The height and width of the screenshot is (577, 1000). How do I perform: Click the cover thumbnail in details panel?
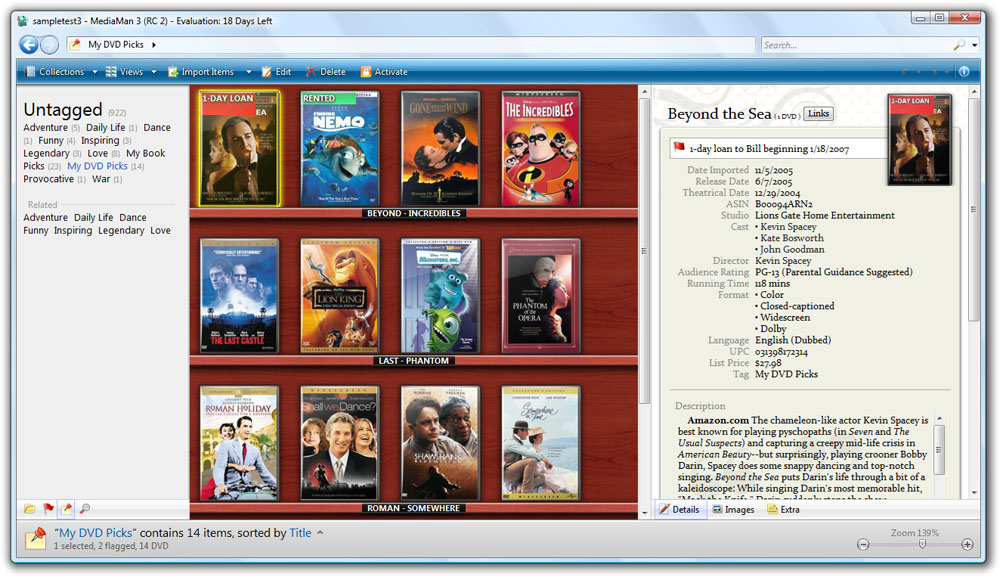click(x=919, y=140)
